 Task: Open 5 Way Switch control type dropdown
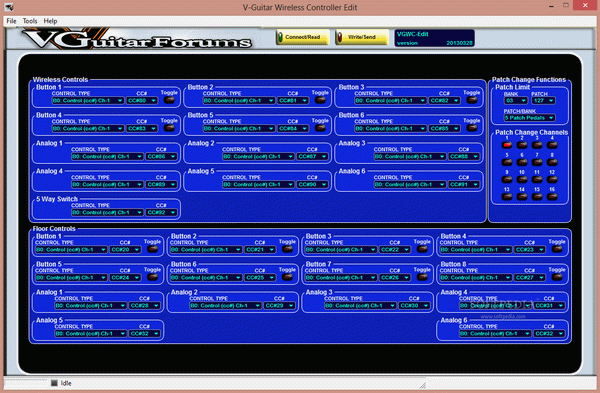tap(107, 212)
